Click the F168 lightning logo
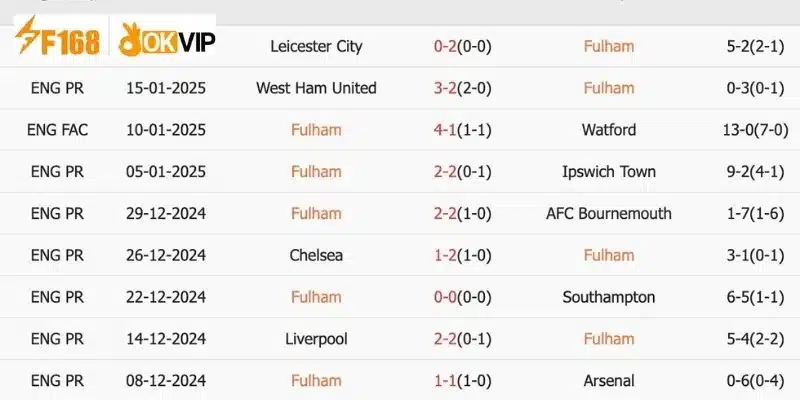The height and width of the screenshot is (400, 800). pyautogui.click(x=57, y=35)
